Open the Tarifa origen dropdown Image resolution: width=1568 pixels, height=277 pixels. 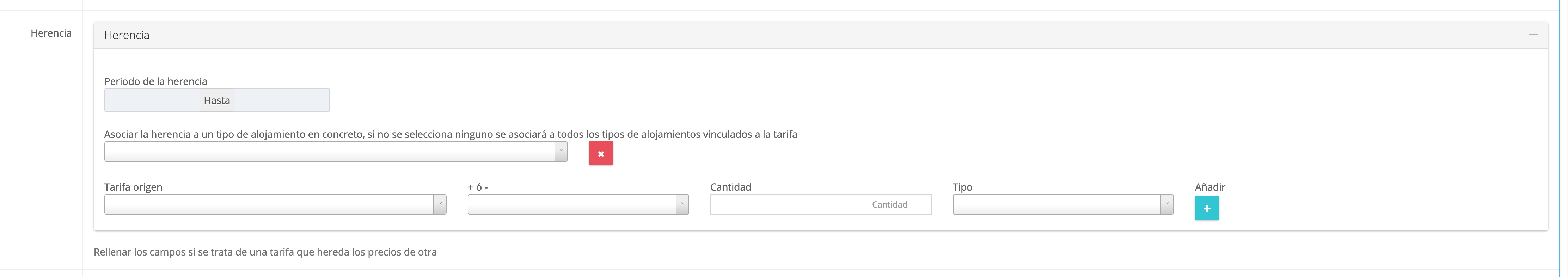tap(275, 204)
